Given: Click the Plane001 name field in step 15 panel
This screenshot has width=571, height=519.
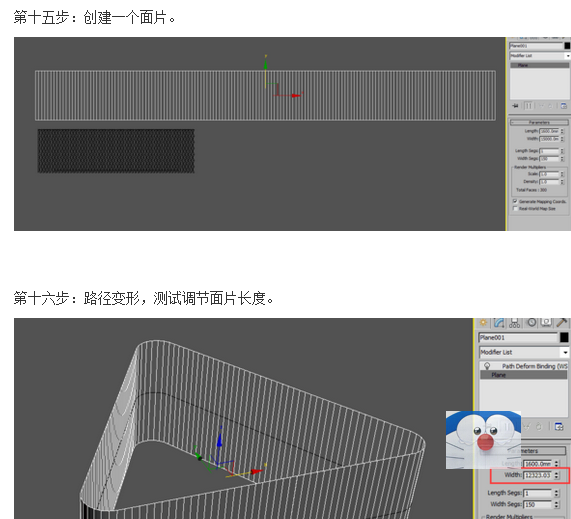Looking at the screenshot, I should click(536, 46).
